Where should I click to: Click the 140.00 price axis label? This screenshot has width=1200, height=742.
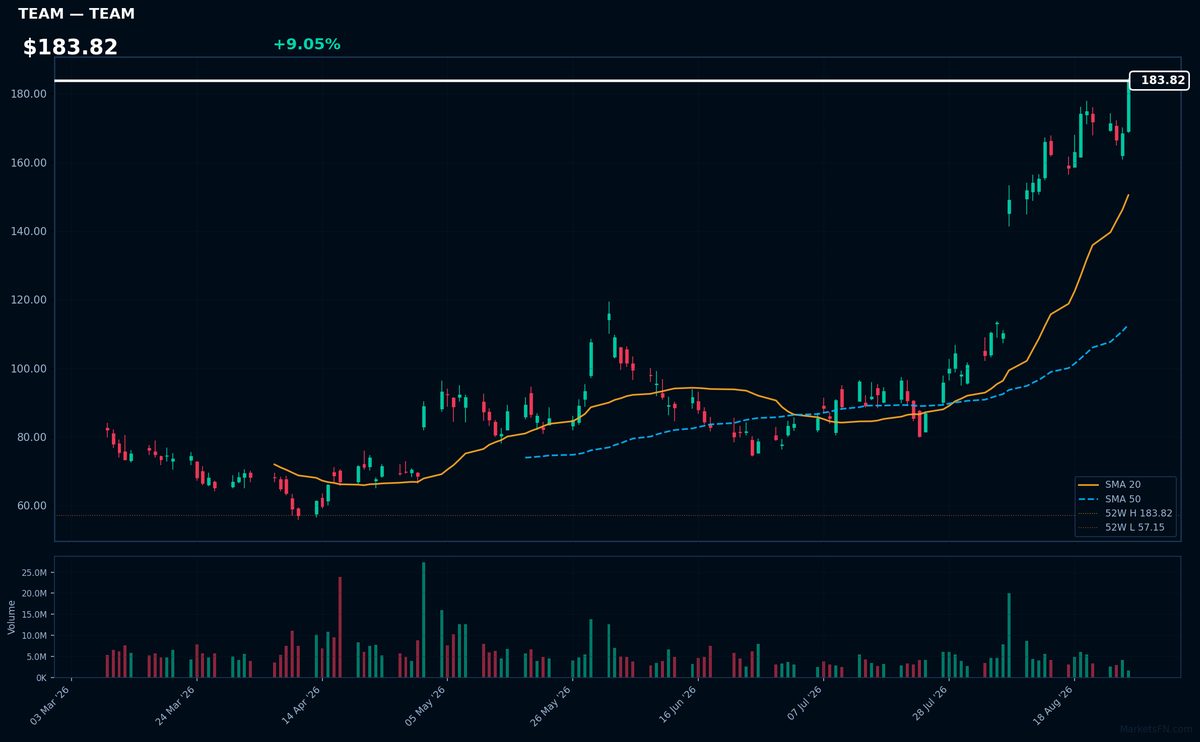30,231
